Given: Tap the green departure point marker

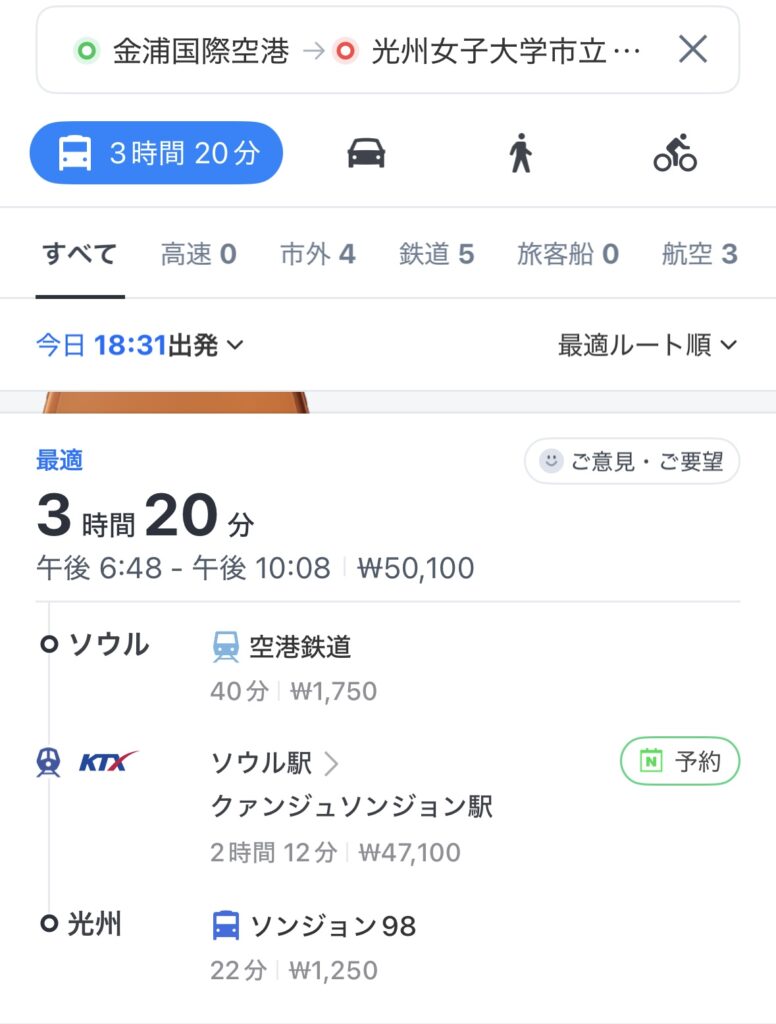Looking at the screenshot, I should tap(87, 51).
